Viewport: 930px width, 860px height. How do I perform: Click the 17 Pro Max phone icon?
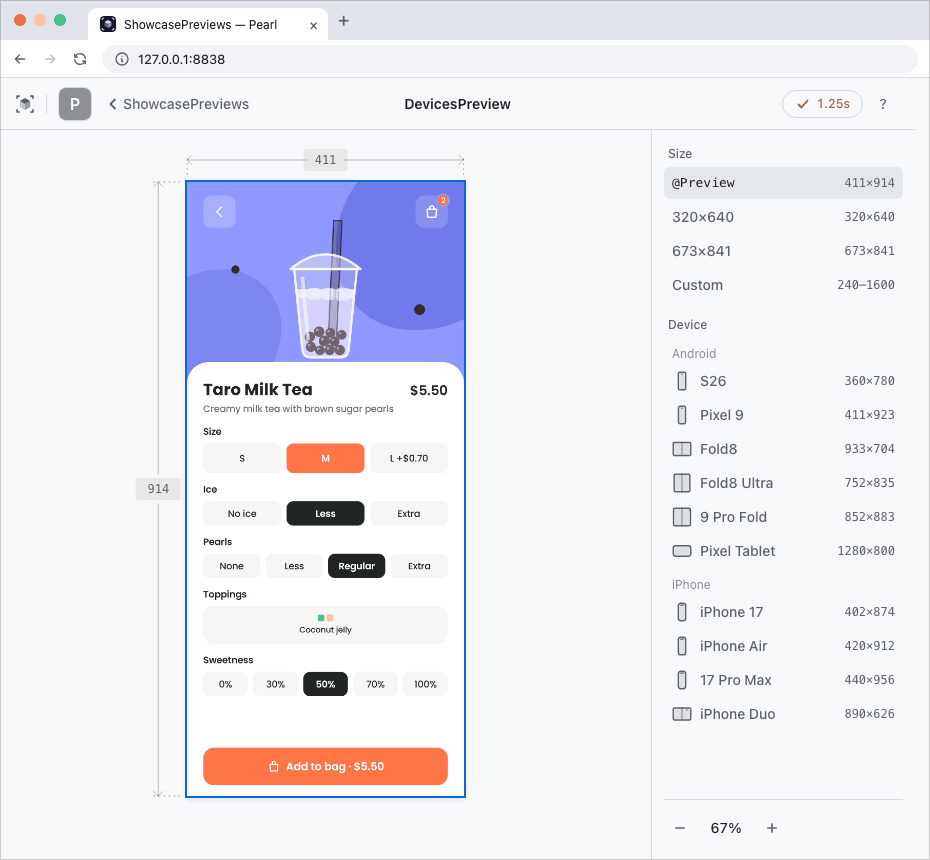coord(682,680)
